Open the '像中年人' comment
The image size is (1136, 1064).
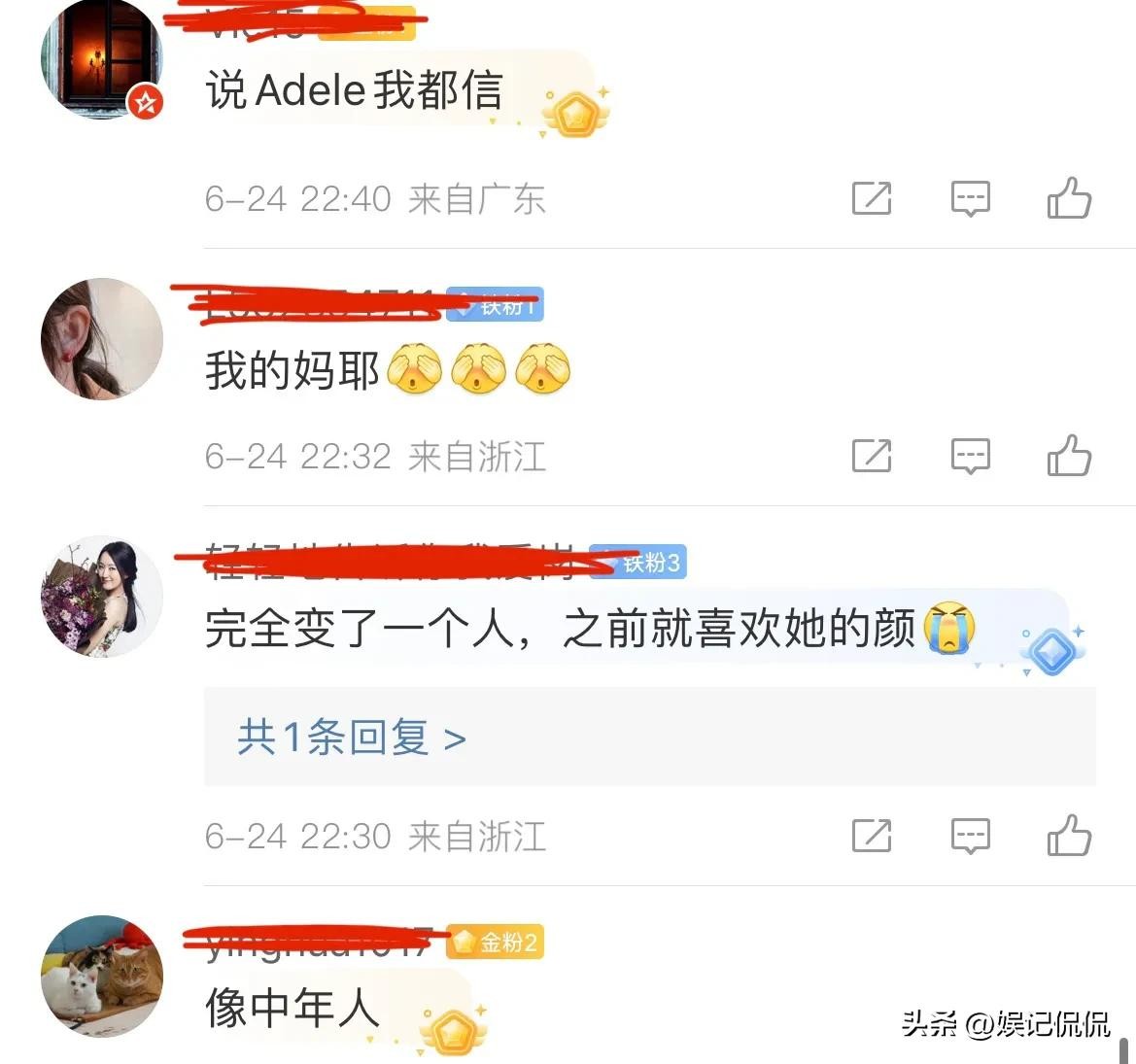[x=293, y=1008]
